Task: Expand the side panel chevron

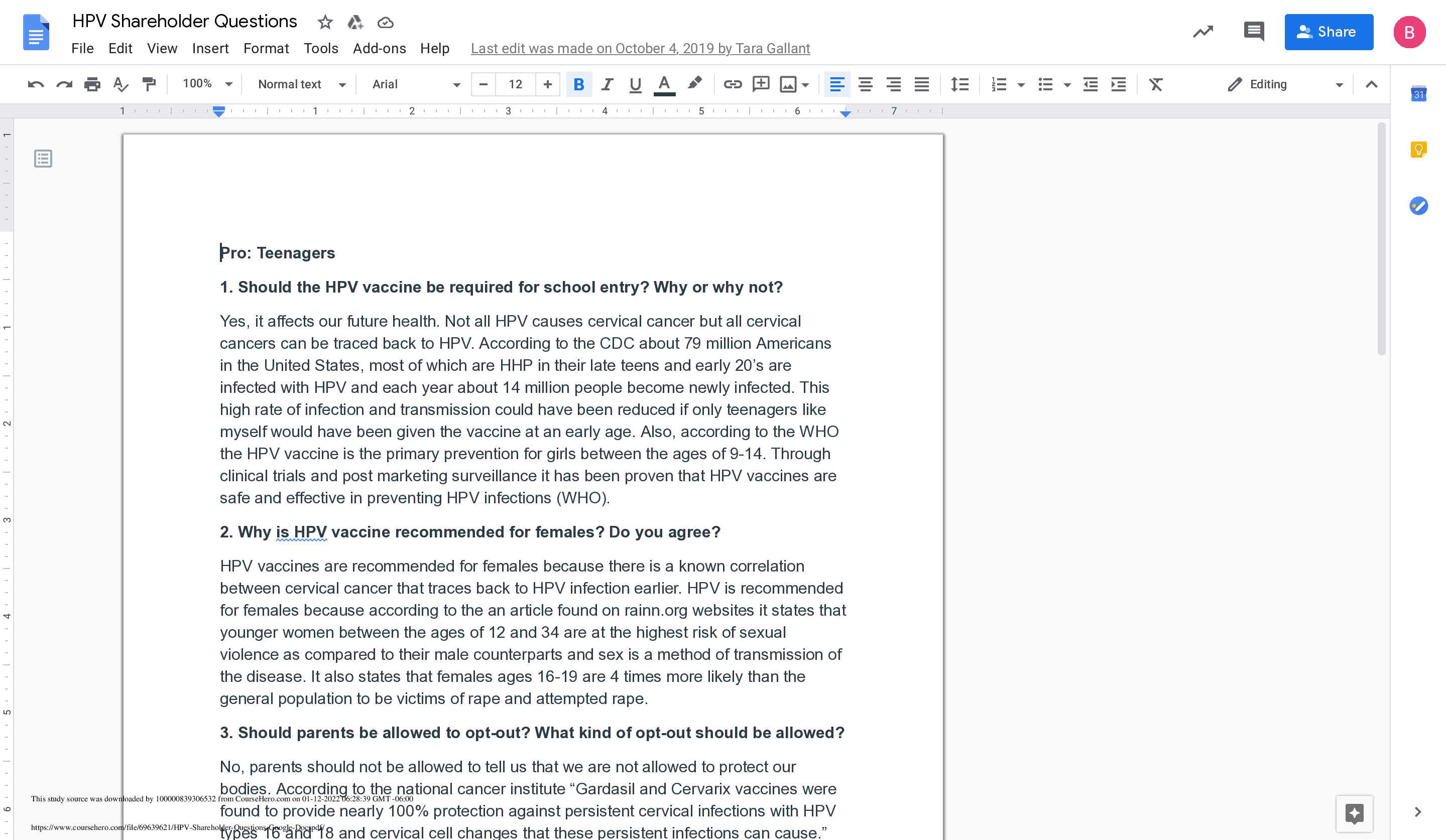Action: pos(1417,811)
